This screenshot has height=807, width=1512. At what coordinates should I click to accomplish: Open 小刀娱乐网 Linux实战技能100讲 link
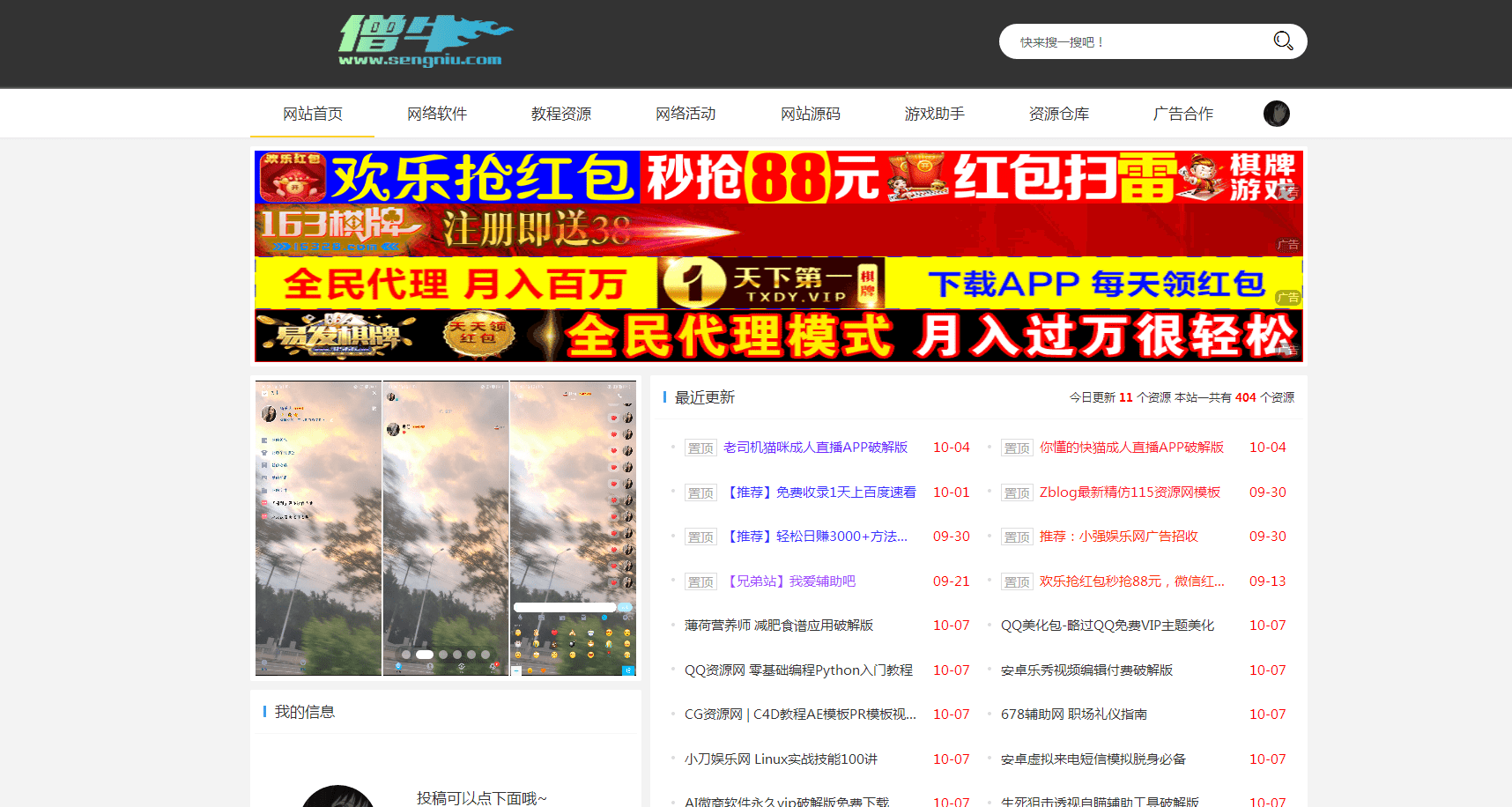(781, 759)
